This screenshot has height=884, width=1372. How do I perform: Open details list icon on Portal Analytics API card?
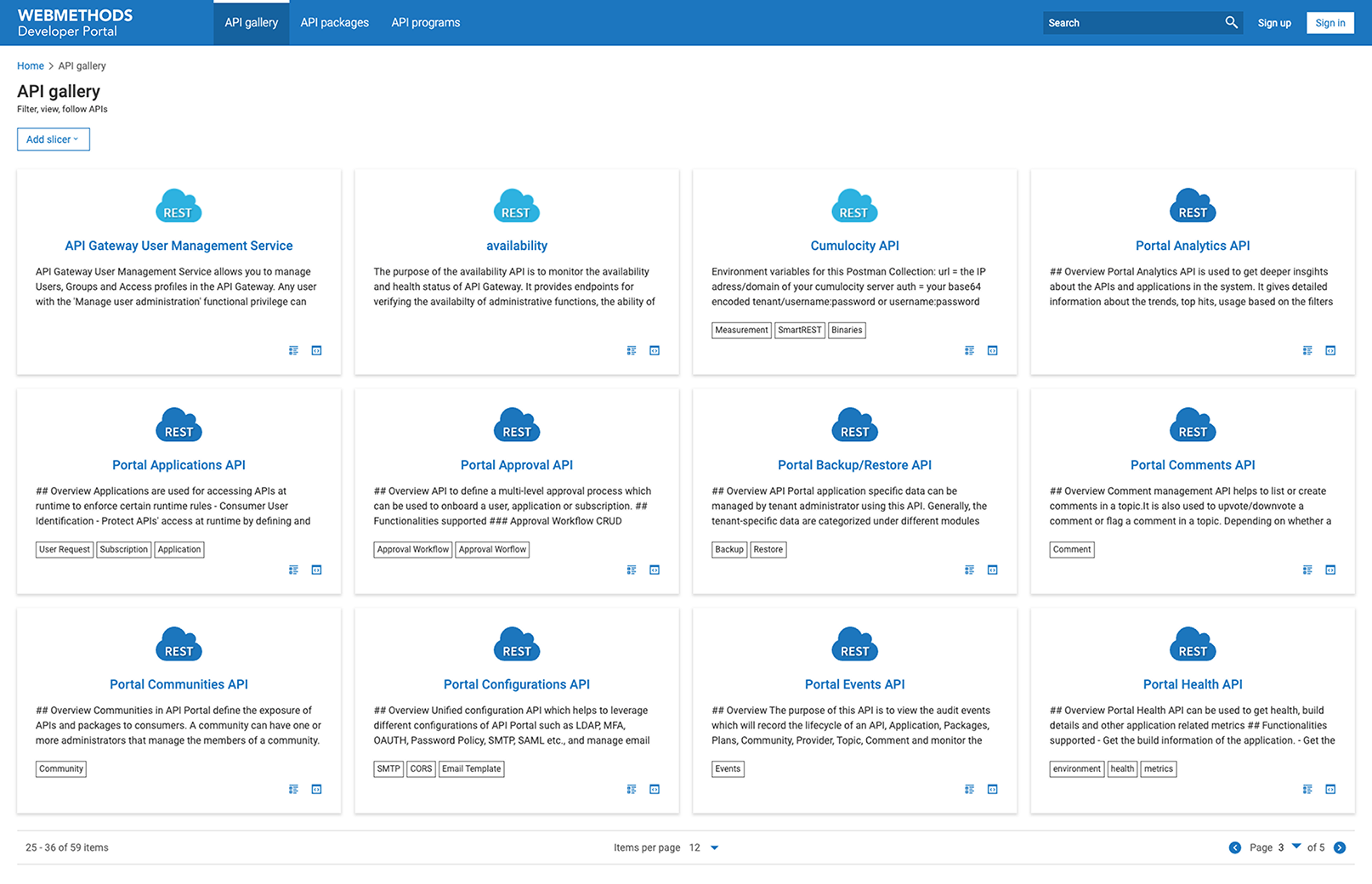(1307, 350)
